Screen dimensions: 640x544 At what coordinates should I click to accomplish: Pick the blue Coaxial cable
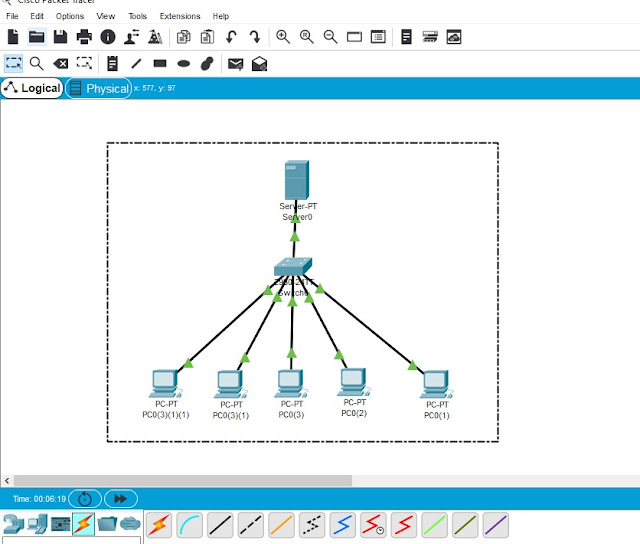click(x=342, y=525)
